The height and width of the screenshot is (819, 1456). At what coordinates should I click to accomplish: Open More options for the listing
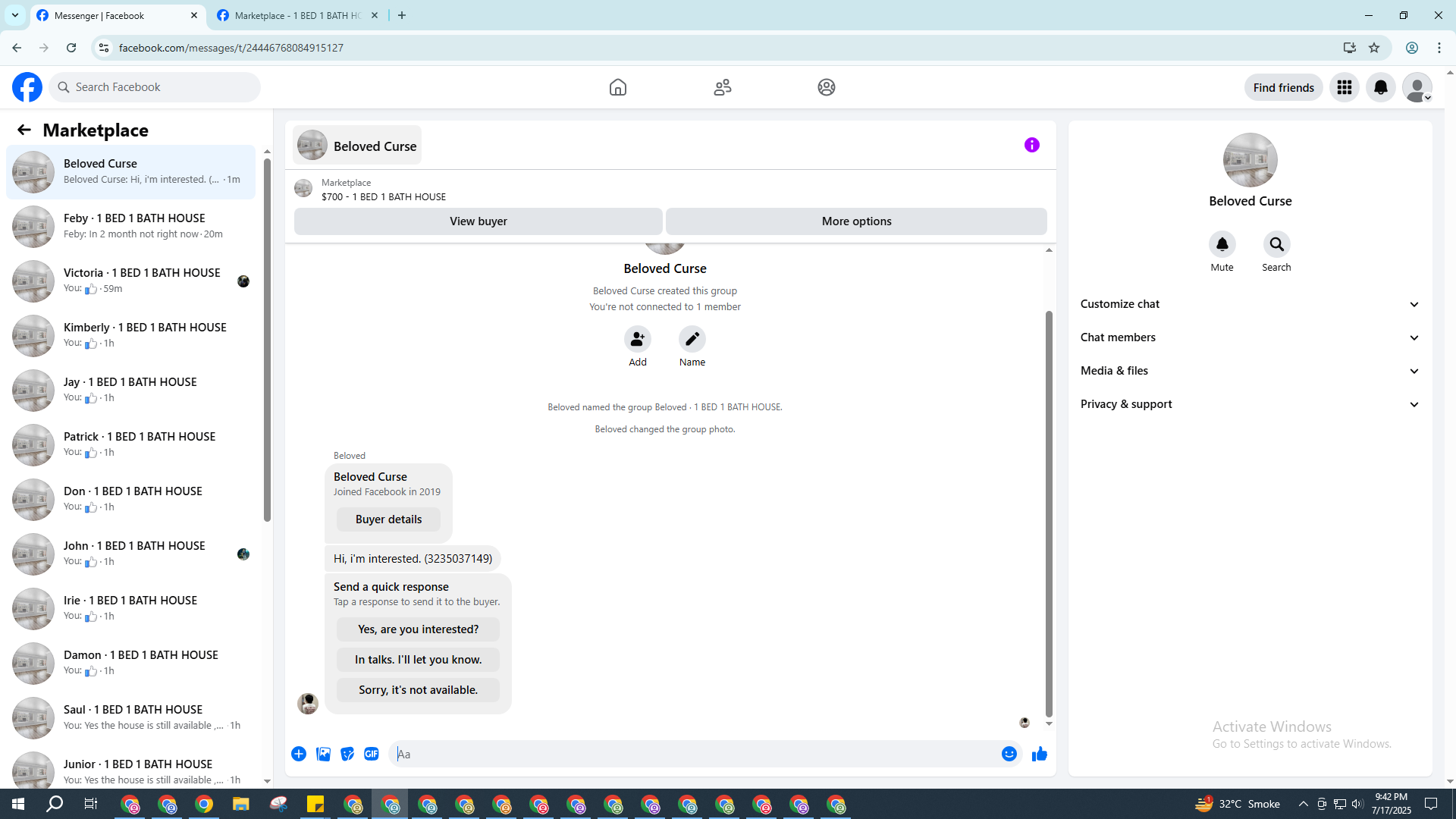(x=857, y=221)
